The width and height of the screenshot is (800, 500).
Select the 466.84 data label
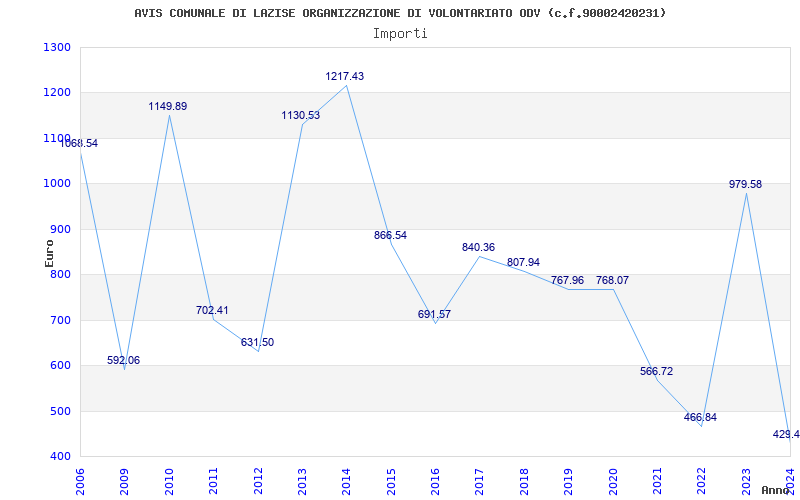click(701, 417)
